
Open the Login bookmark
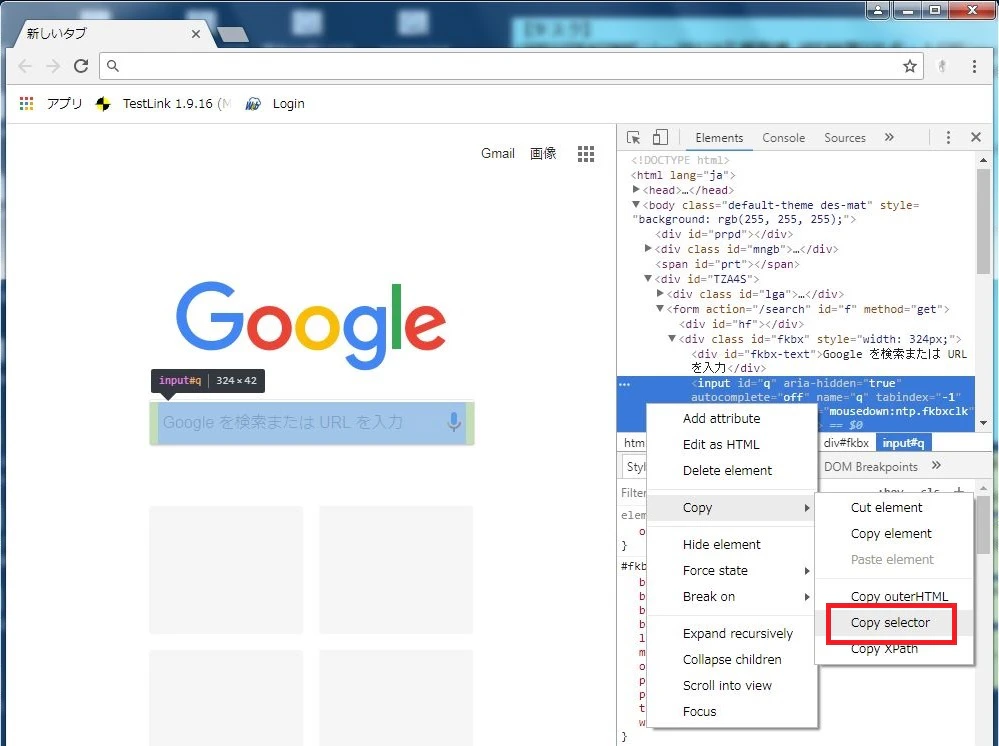click(x=275, y=104)
